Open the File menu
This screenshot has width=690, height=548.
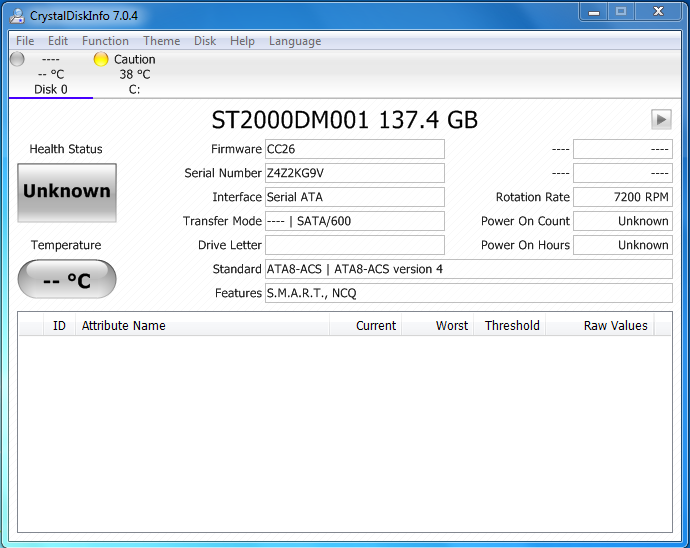coord(25,41)
